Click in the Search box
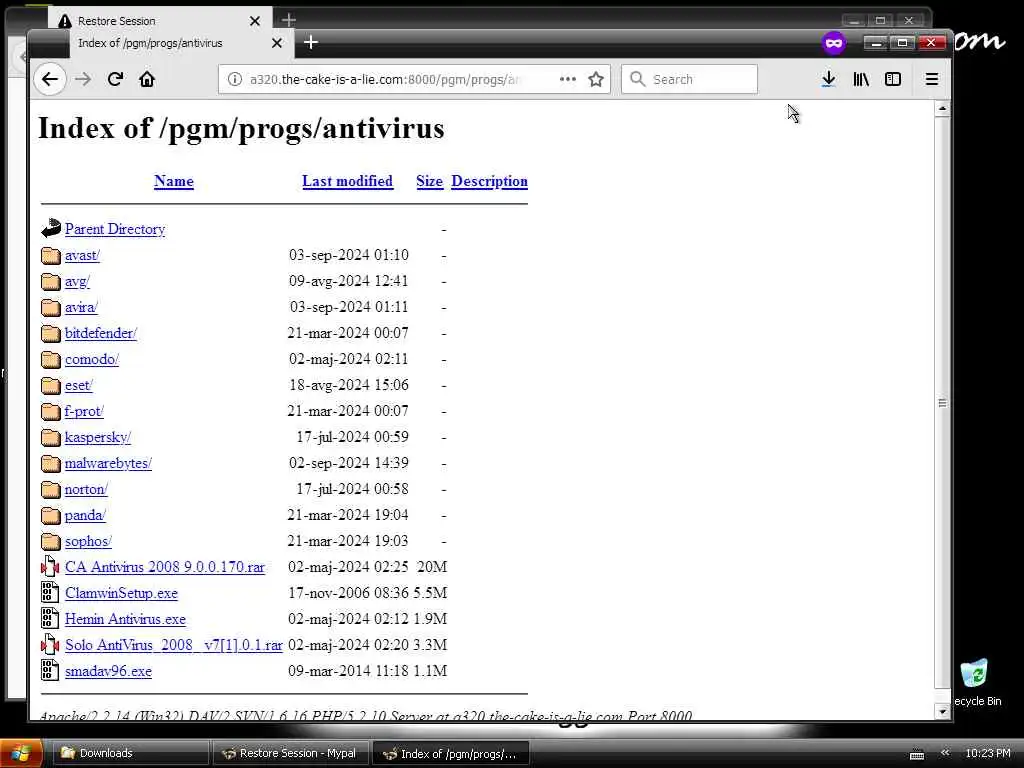 690,80
